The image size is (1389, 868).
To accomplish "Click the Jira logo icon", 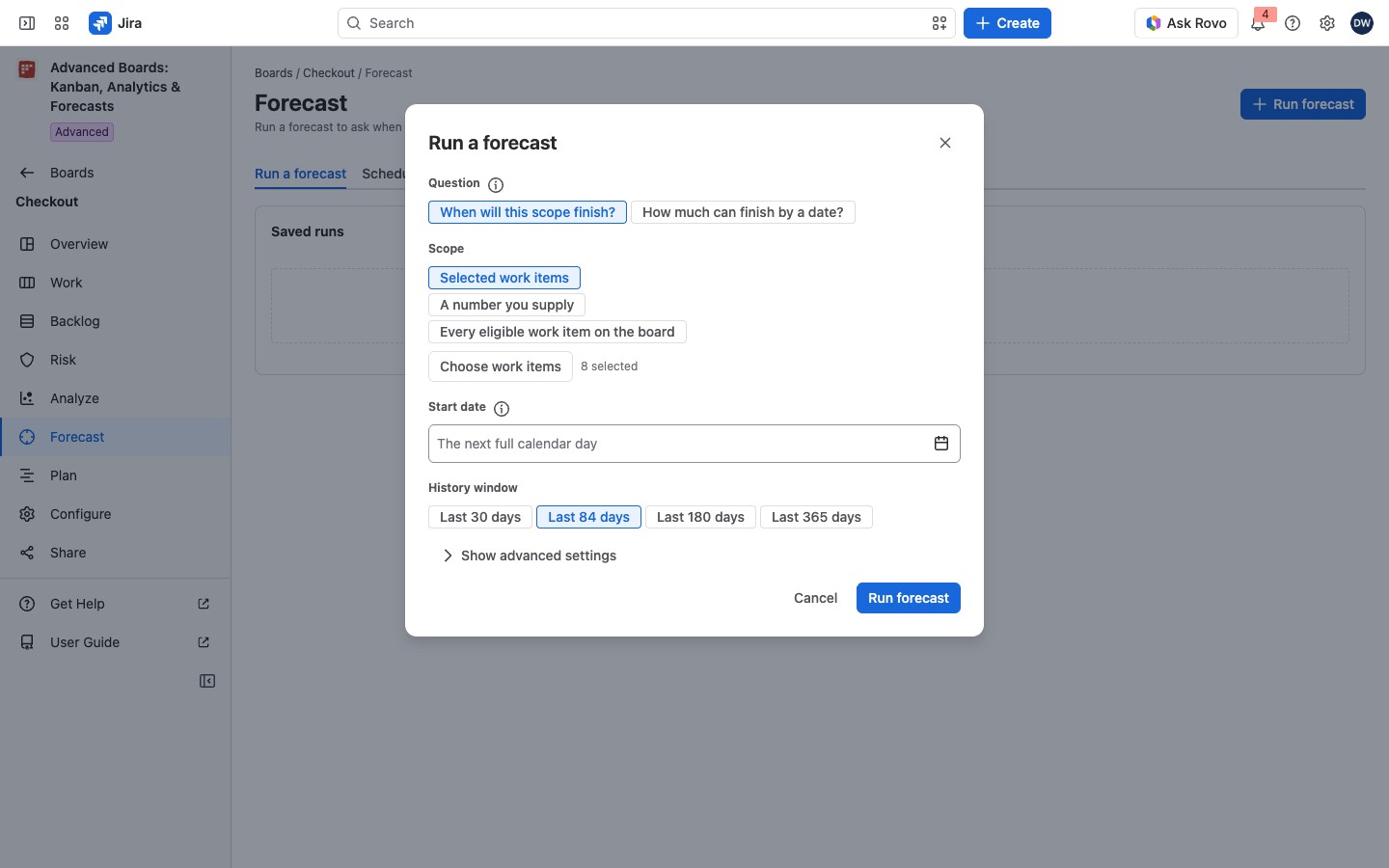I will point(100,23).
